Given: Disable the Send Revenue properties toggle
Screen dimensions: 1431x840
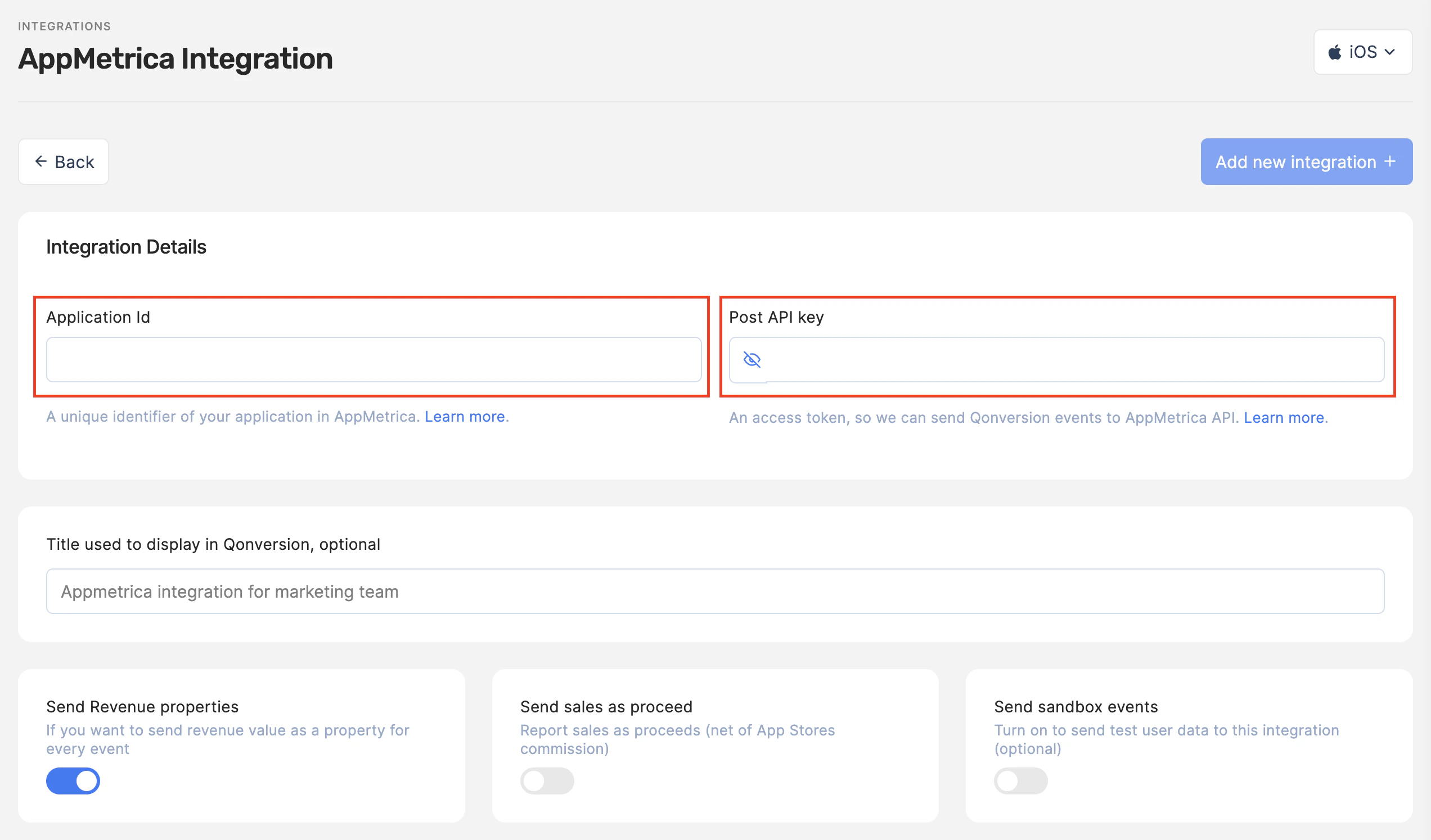Looking at the screenshot, I should (73, 781).
